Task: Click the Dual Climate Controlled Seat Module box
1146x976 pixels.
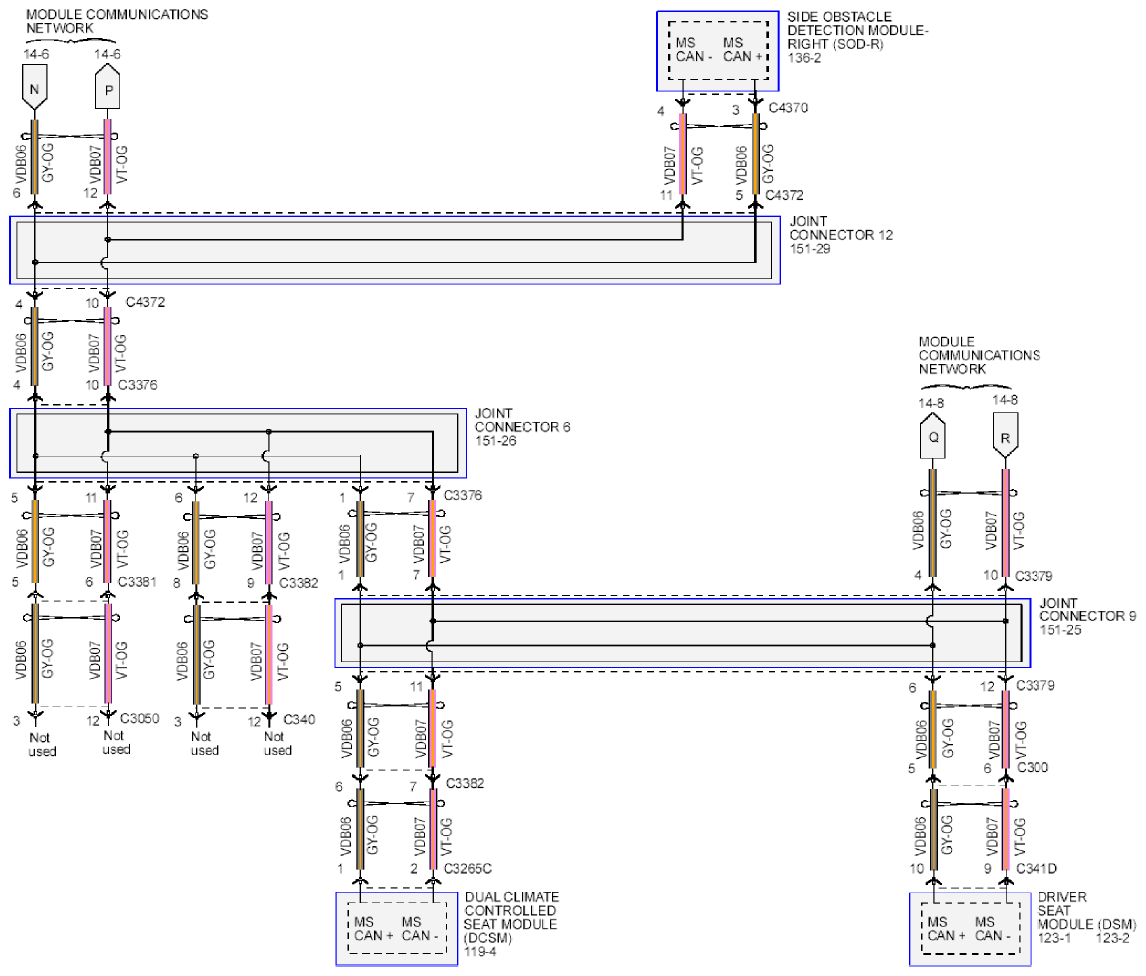Action: click(x=397, y=929)
